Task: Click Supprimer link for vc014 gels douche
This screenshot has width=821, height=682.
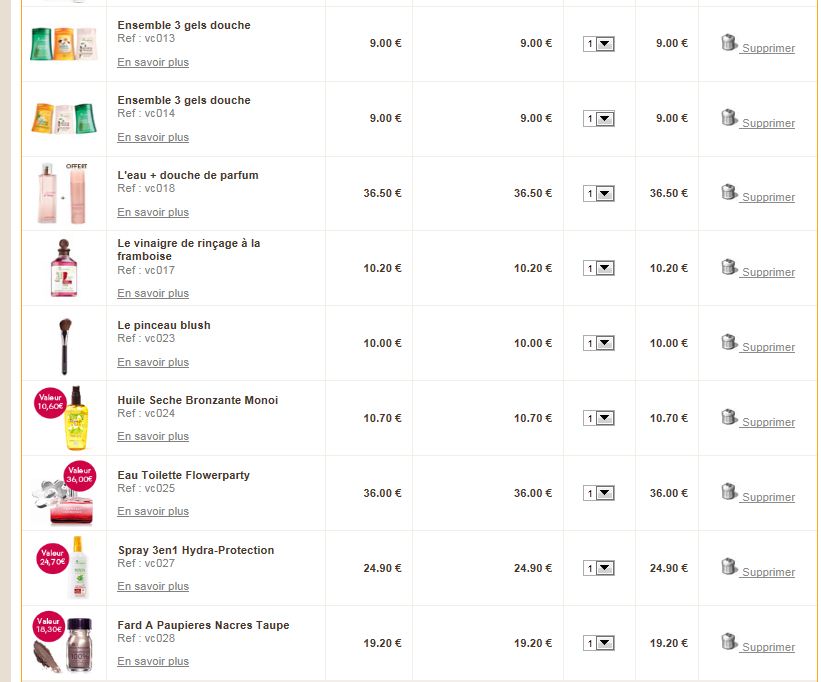Action: coord(768,124)
